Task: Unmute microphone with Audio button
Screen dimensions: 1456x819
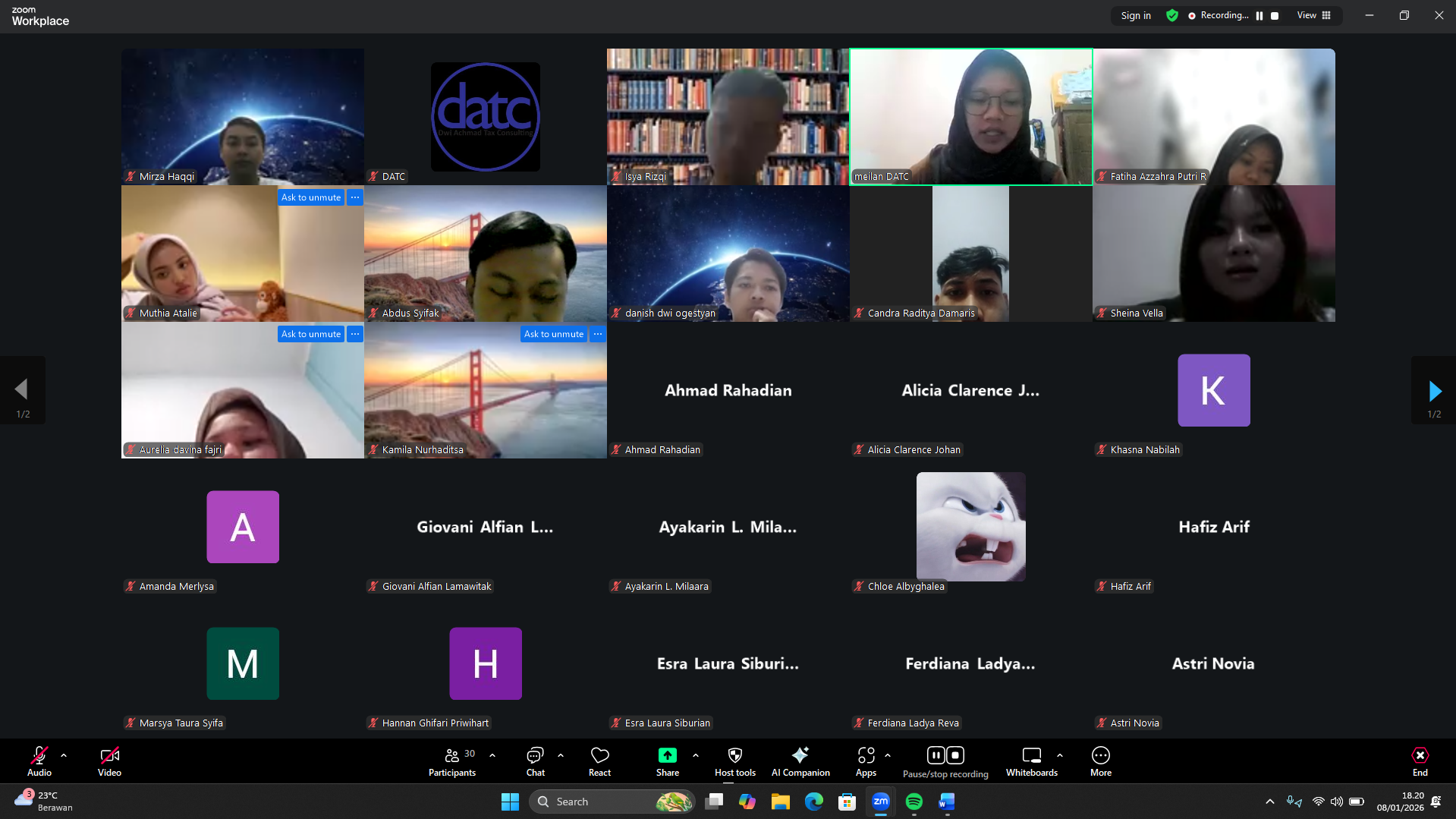Action: [x=39, y=761]
